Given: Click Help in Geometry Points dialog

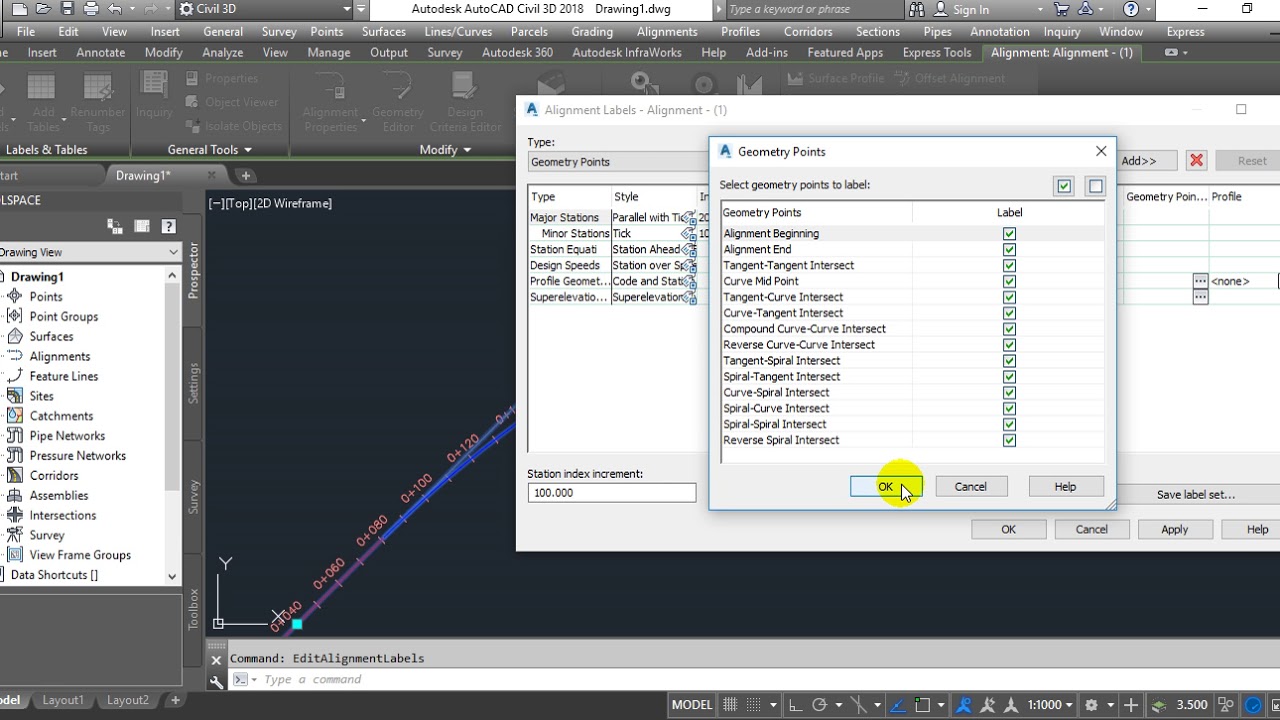Looking at the screenshot, I should pyautogui.click(x=1065, y=487).
